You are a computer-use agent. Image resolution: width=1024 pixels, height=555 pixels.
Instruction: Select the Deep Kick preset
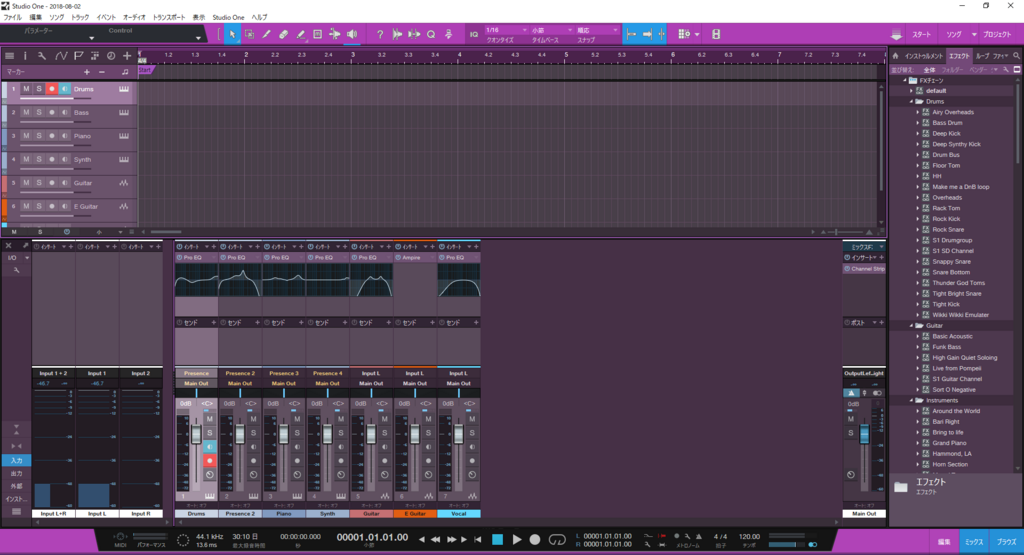coord(946,134)
